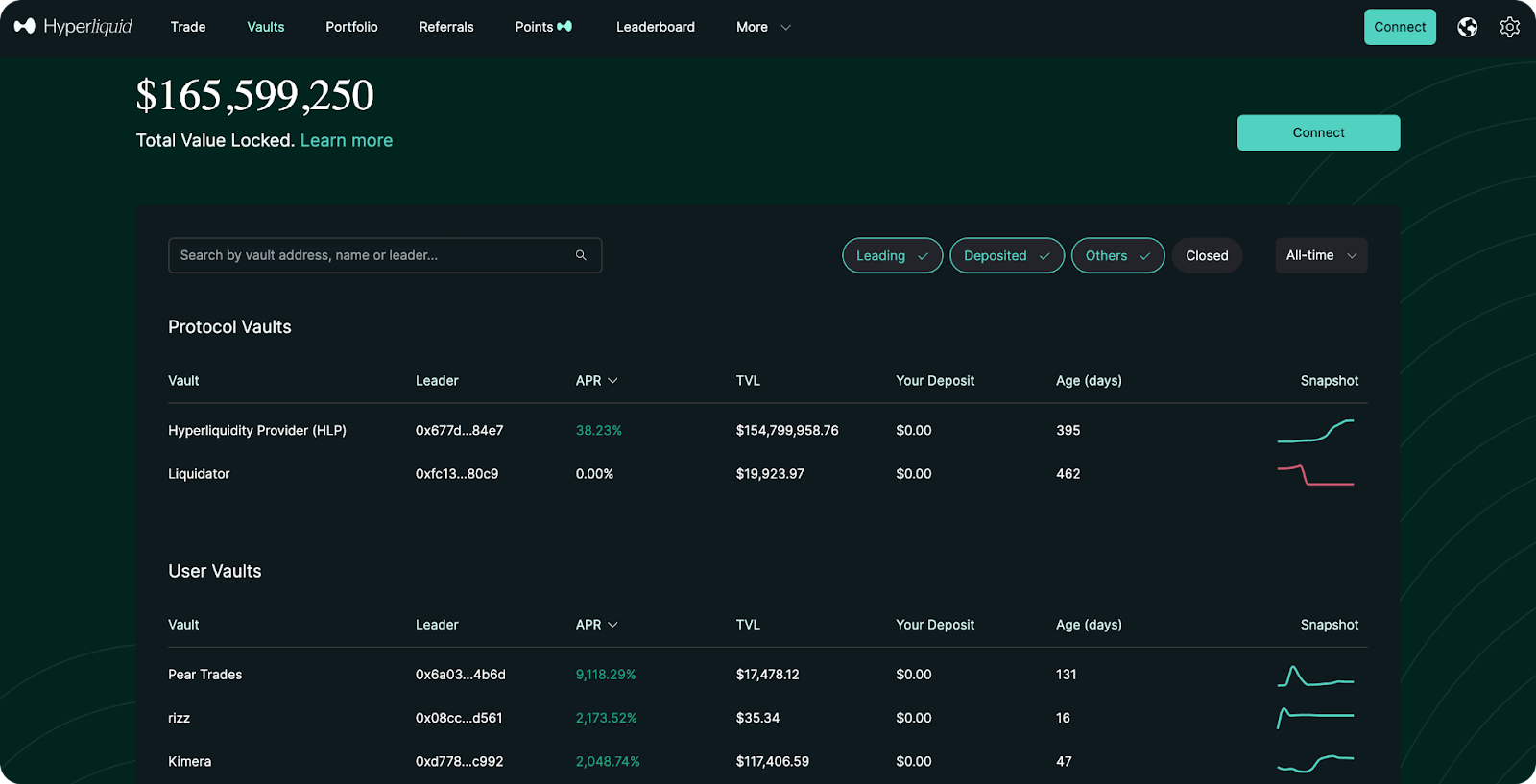Click the HLP age value 395
1536x784 pixels.
coord(1068,431)
